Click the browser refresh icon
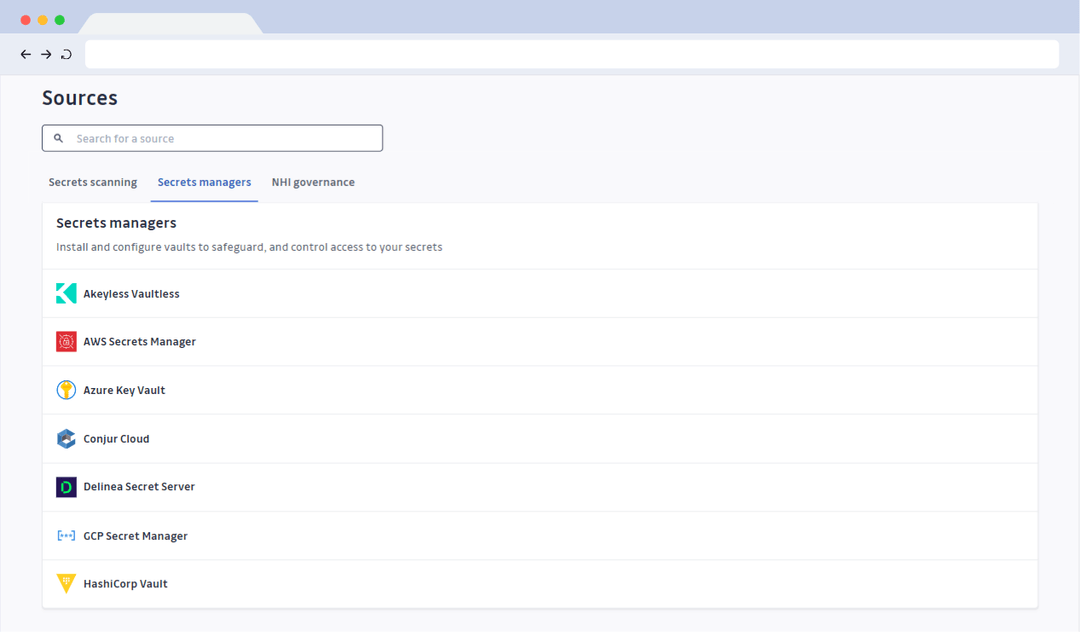This screenshot has width=1080, height=632. tap(66, 54)
